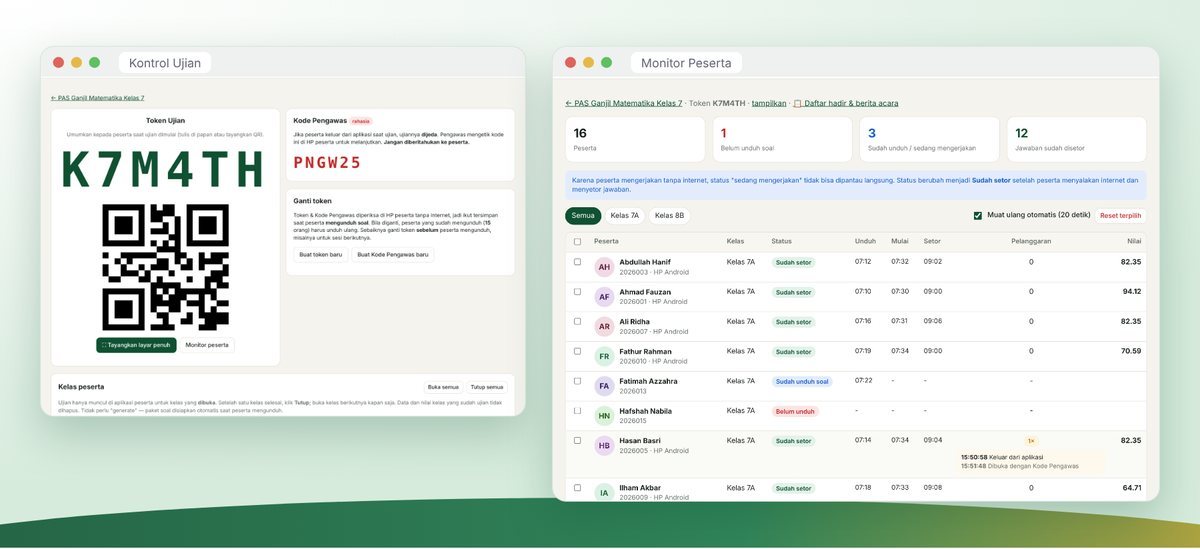
Task: Click score 64.71 for Ilham Akbar
Action: click(x=1131, y=488)
